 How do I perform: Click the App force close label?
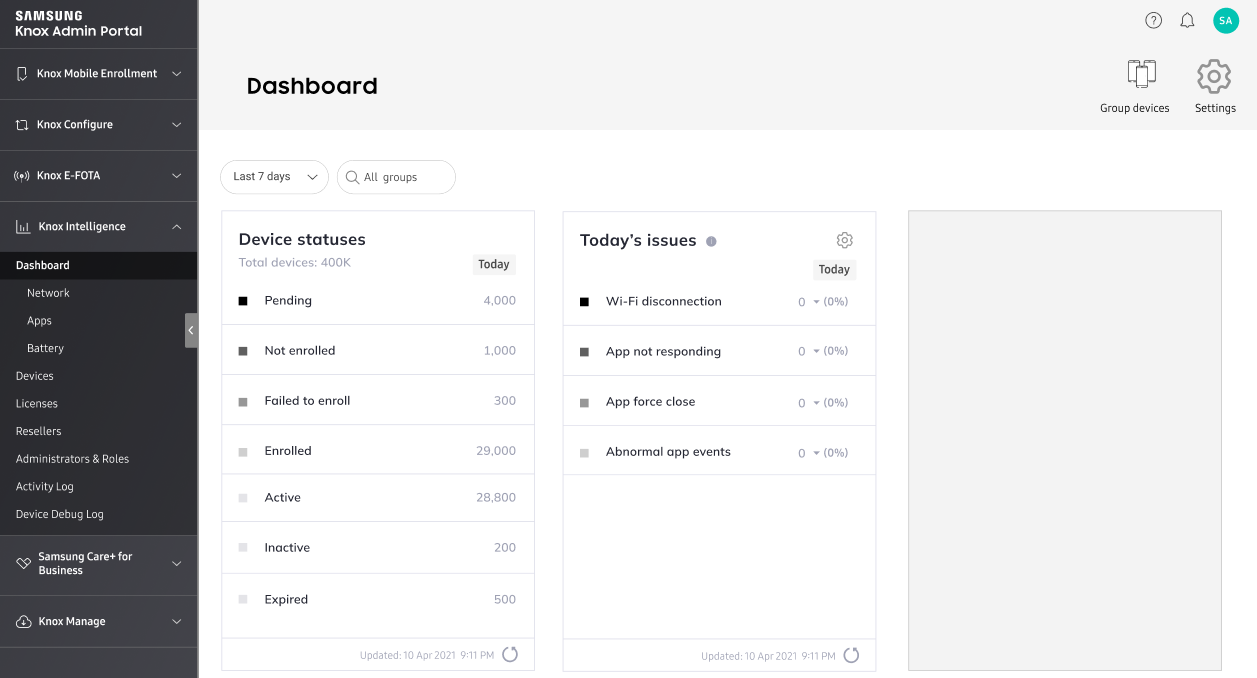tap(650, 402)
